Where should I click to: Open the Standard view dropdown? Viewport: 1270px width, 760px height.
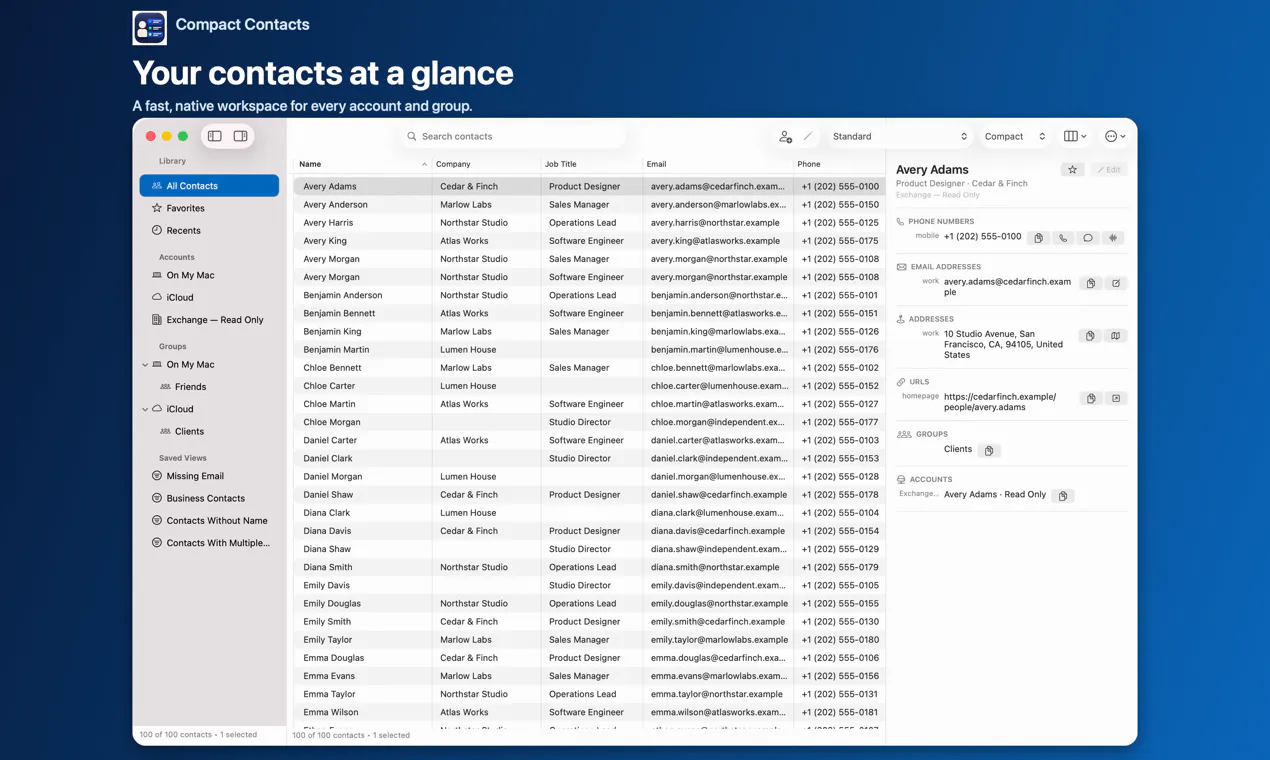(x=899, y=136)
